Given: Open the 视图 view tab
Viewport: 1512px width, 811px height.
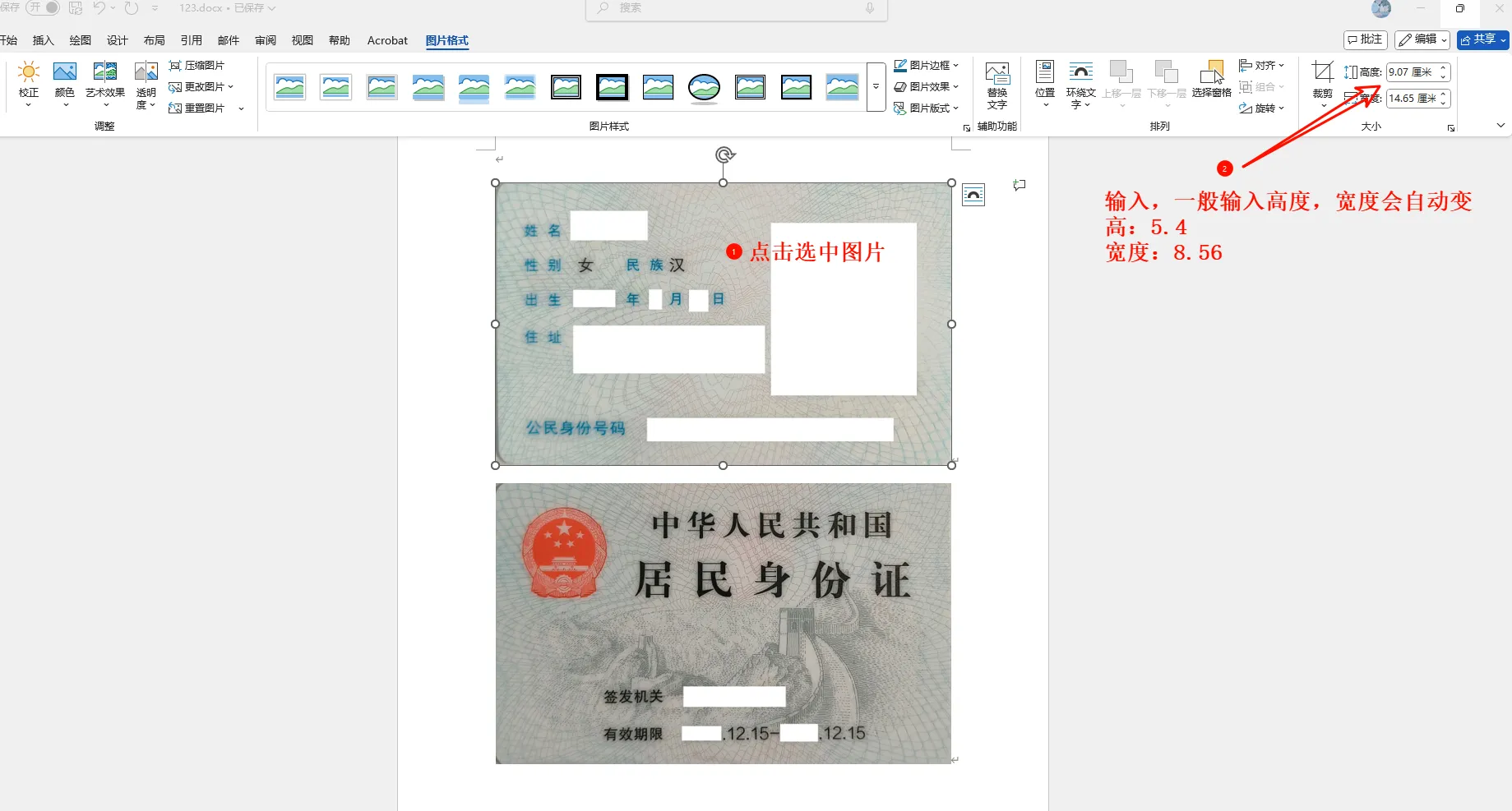Looking at the screenshot, I should [x=303, y=40].
